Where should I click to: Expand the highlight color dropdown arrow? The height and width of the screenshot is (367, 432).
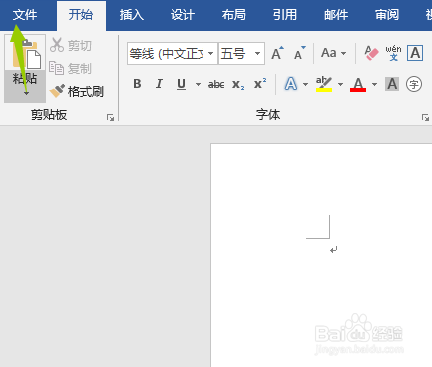coord(340,84)
